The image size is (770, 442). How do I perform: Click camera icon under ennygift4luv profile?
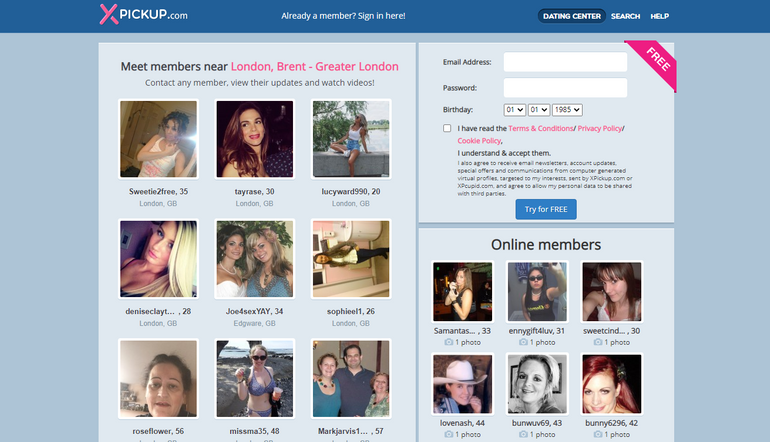pyautogui.click(x=523, y=342)
